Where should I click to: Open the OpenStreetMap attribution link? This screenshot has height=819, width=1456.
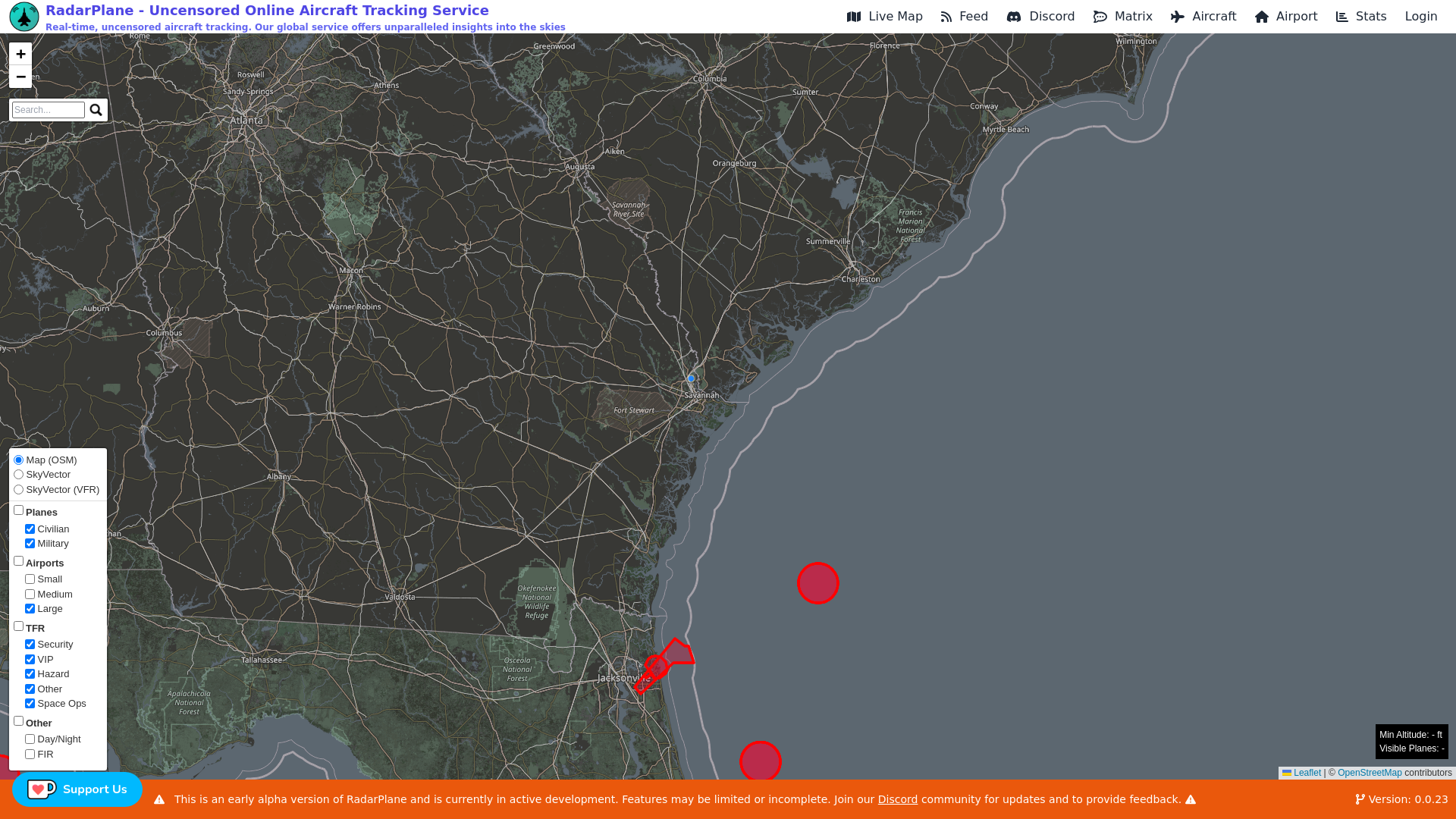(1370, 773)
